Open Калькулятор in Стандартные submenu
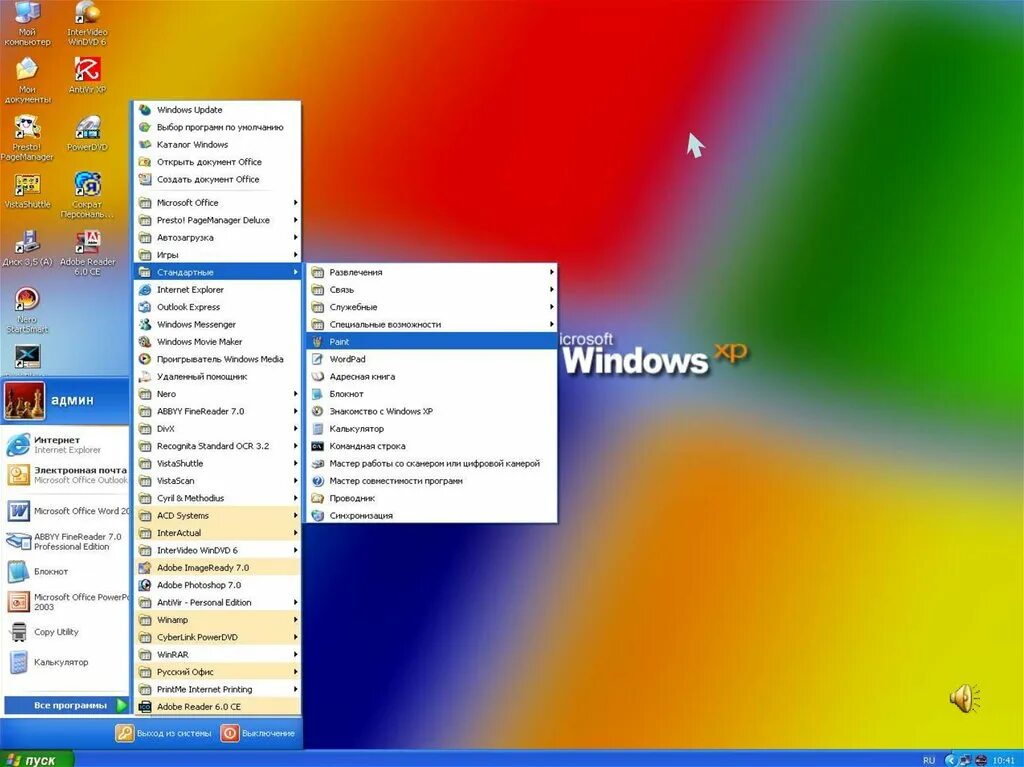 click(432, 429)
